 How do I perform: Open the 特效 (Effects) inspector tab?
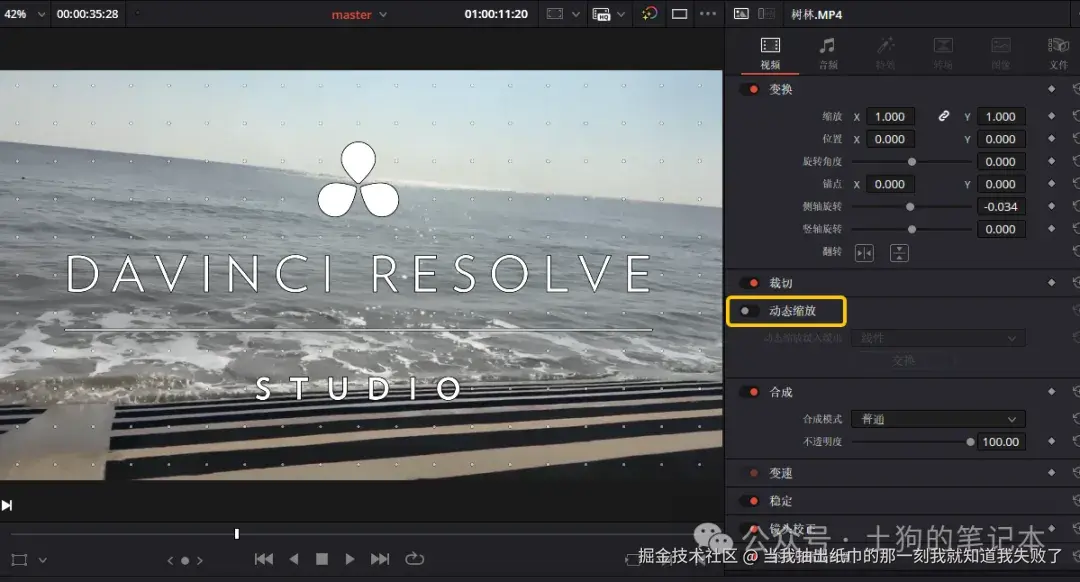click(x=885, y=53)
